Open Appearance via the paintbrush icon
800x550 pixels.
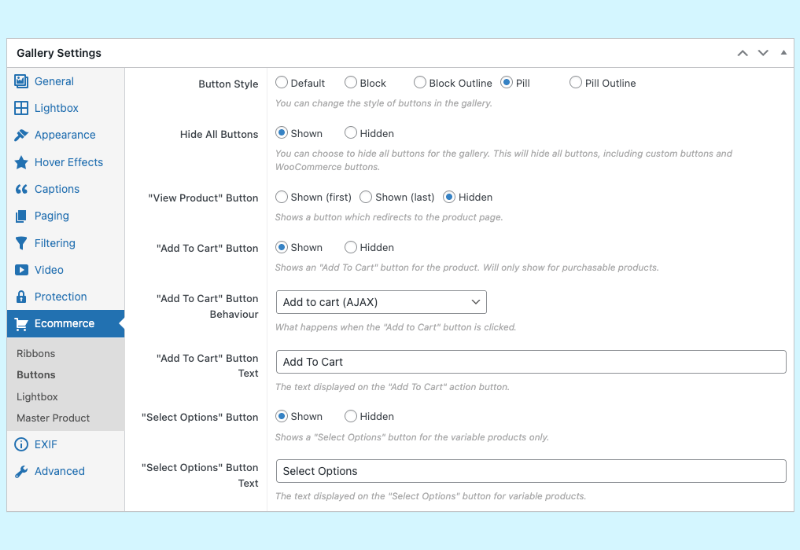click(22, 135)
